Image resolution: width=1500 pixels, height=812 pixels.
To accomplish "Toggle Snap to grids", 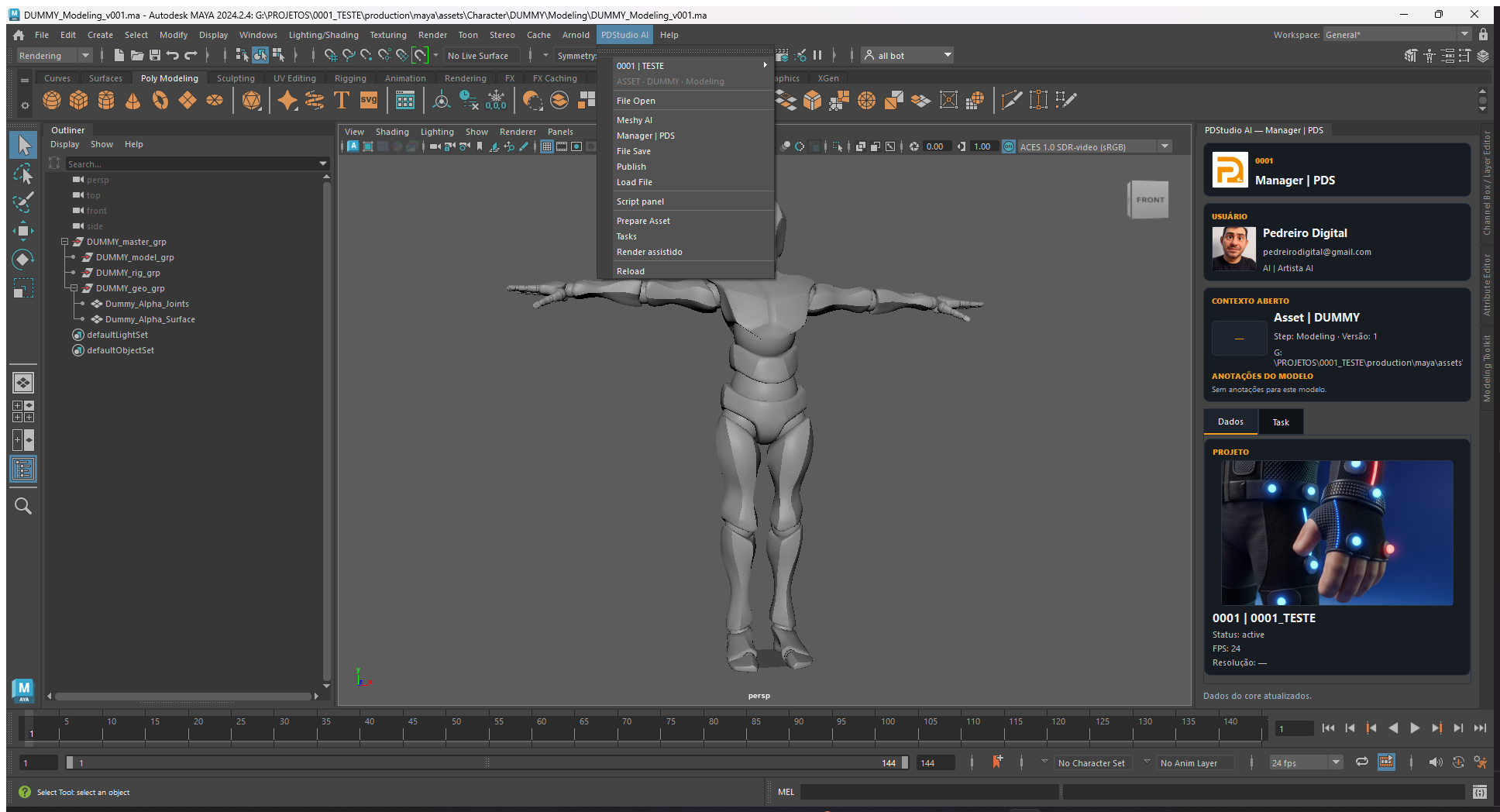I will (x=331, y=55).
